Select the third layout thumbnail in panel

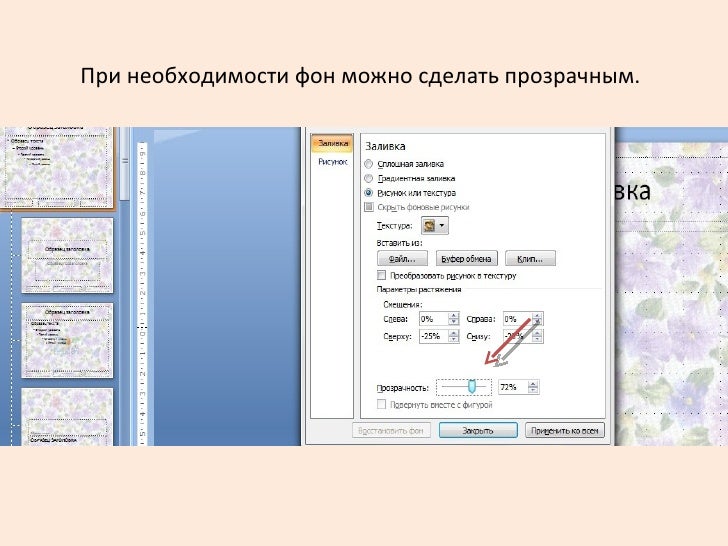[x=67, y=340]
